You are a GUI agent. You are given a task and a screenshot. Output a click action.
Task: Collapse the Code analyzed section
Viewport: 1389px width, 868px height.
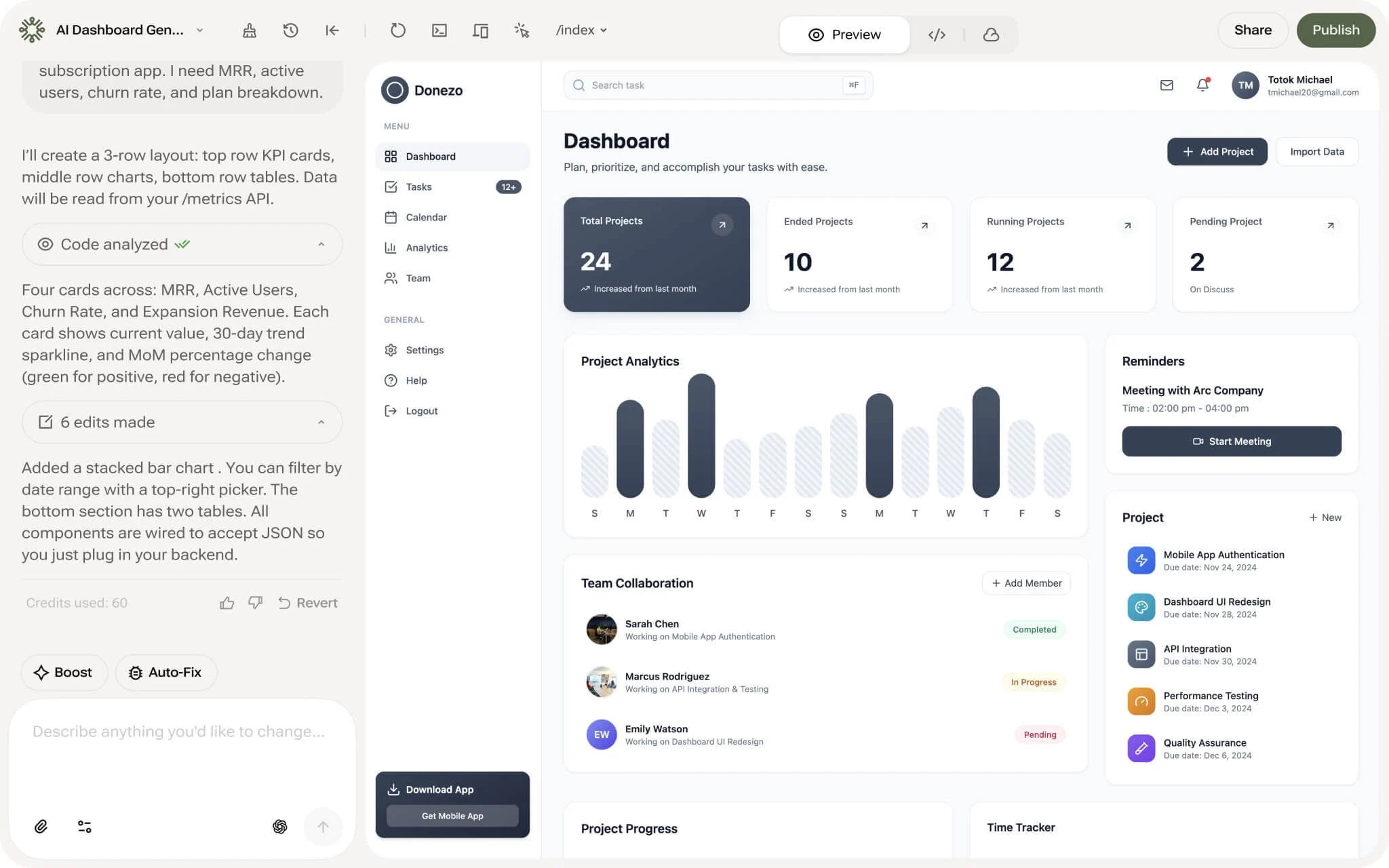(x=321, y=244)
